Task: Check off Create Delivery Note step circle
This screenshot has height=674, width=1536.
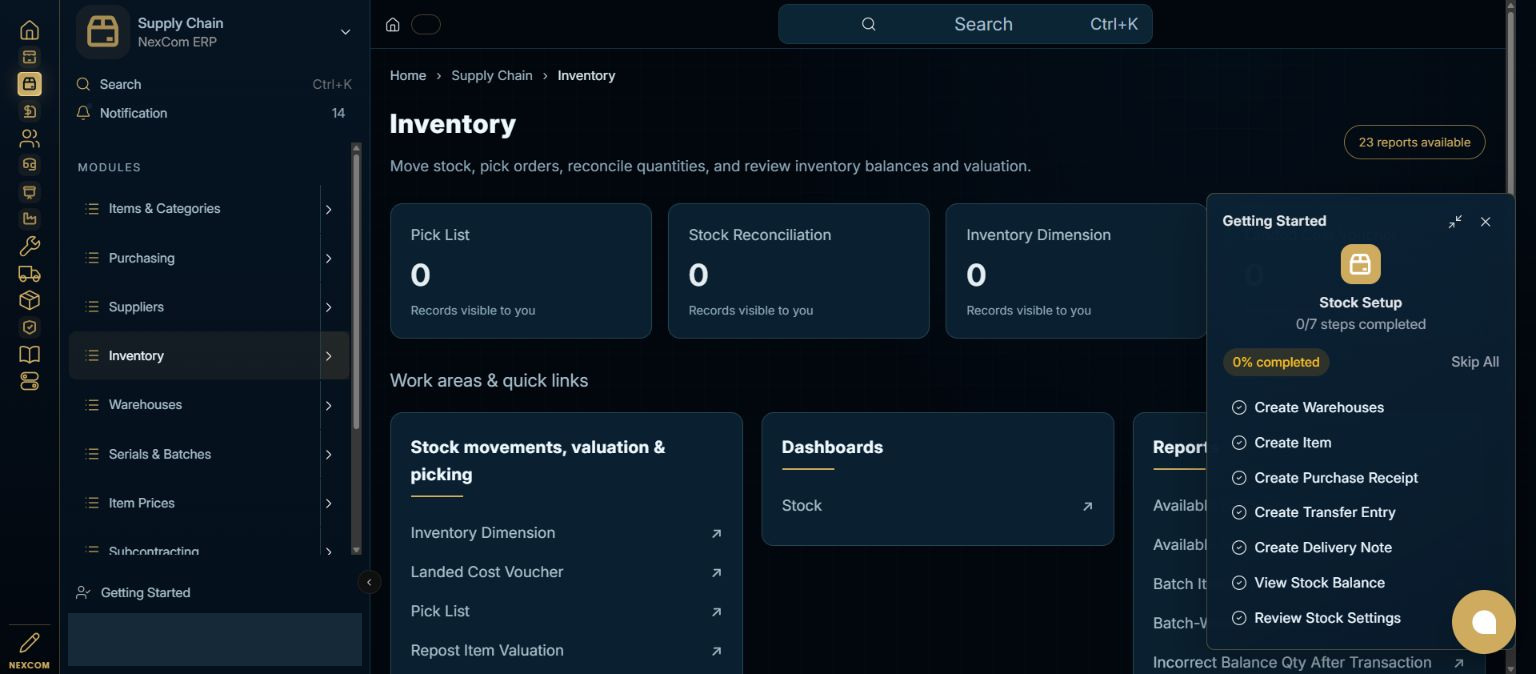Action: coord(1239,548)
